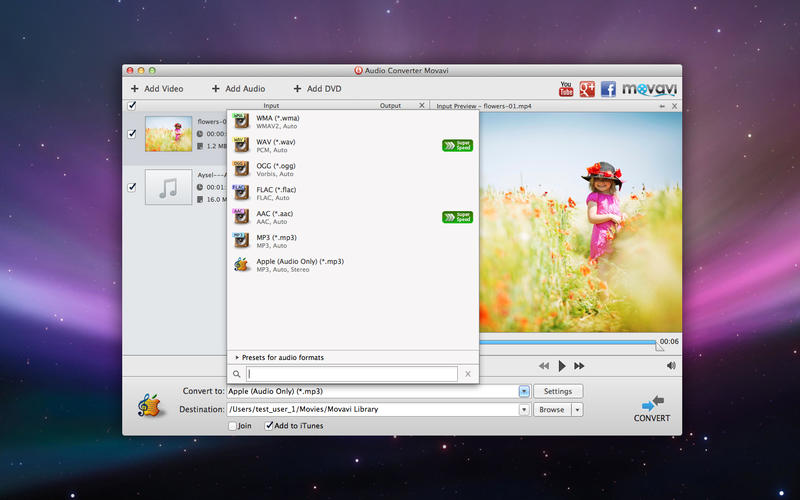Open the Destination path dropdown

click(524, 409)
